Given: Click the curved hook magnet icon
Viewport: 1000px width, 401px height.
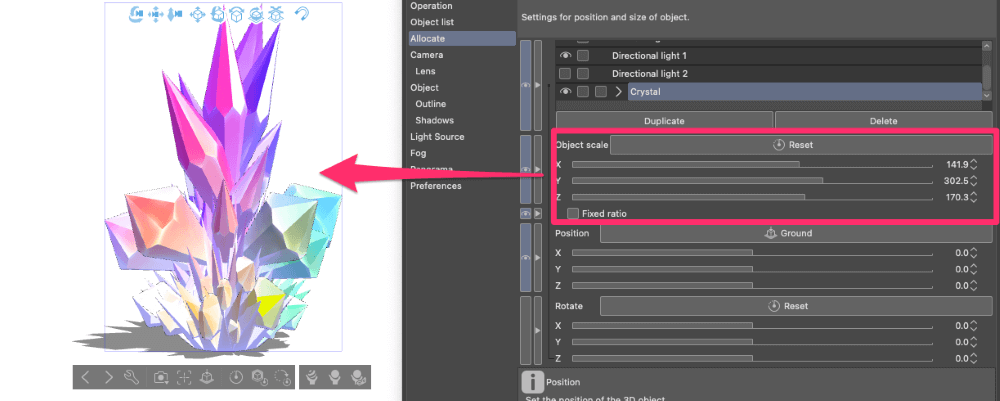Looking at the screenshot, I should tap(302, 13).
